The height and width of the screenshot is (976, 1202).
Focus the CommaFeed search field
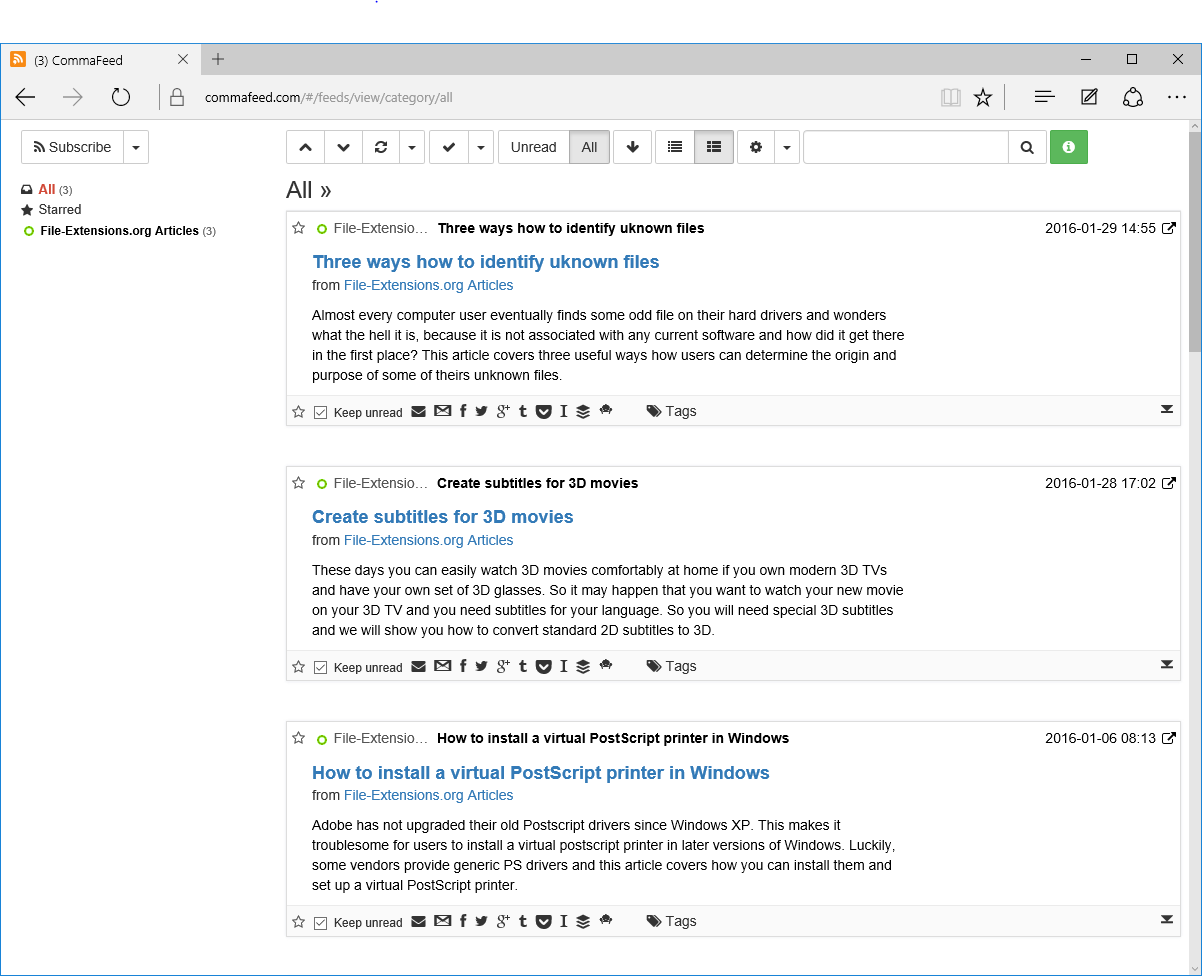click(x=906, y=147)
